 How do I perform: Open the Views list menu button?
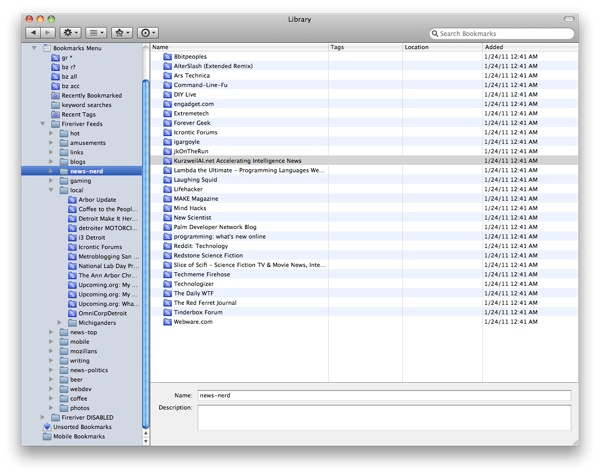coord(96,33)
